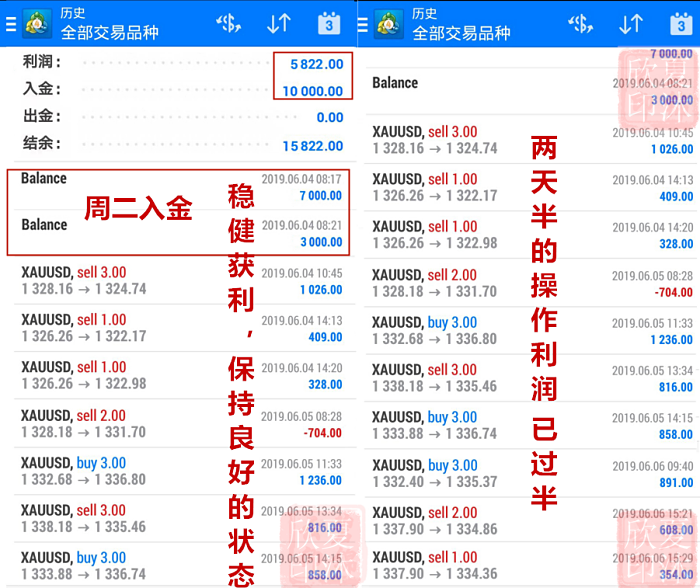
Task: Tap the sort arrows icon in the right header
Action: (x=630, y=23)
